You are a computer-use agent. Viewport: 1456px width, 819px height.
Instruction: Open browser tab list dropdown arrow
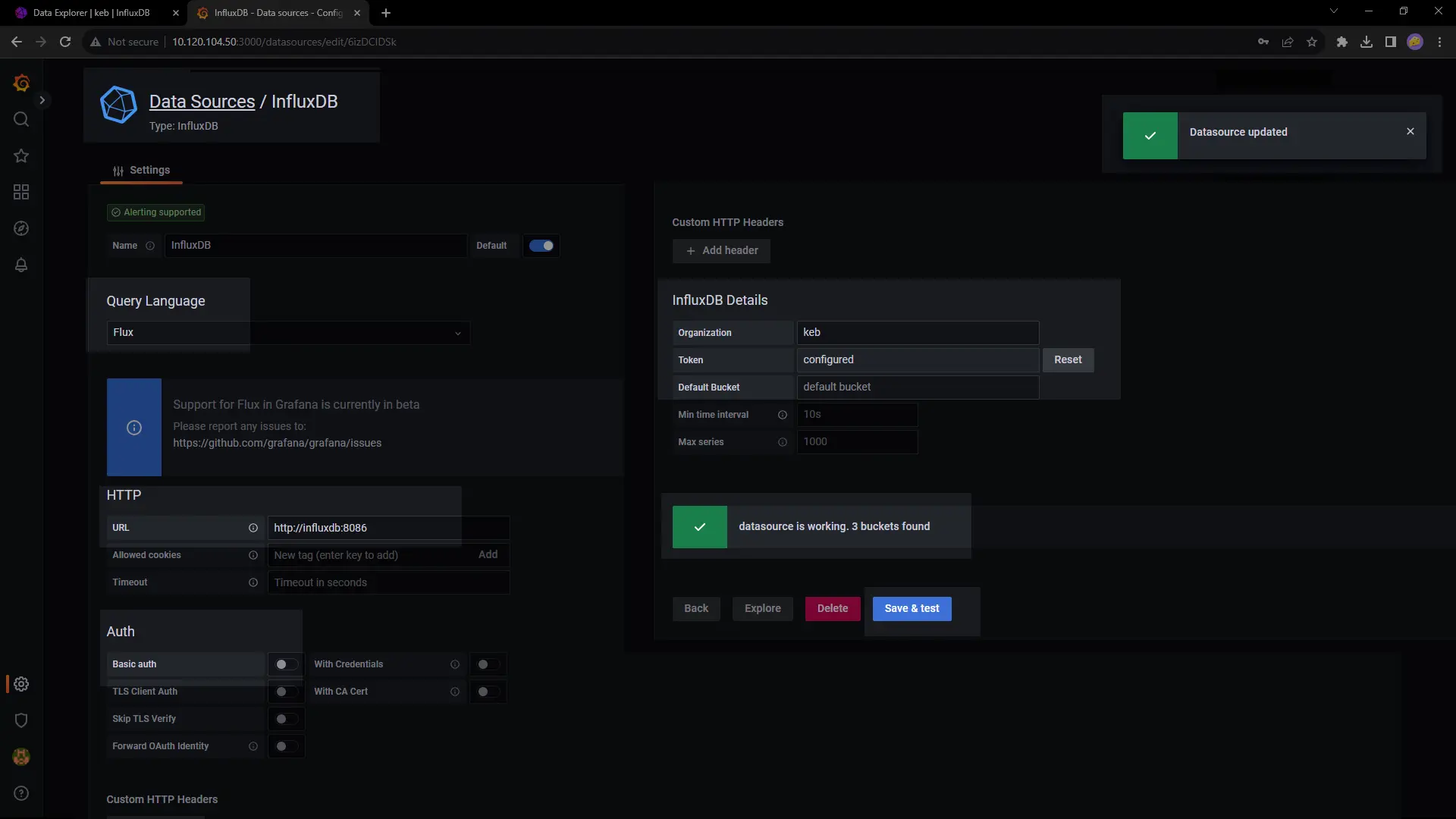pos(1334,11)
